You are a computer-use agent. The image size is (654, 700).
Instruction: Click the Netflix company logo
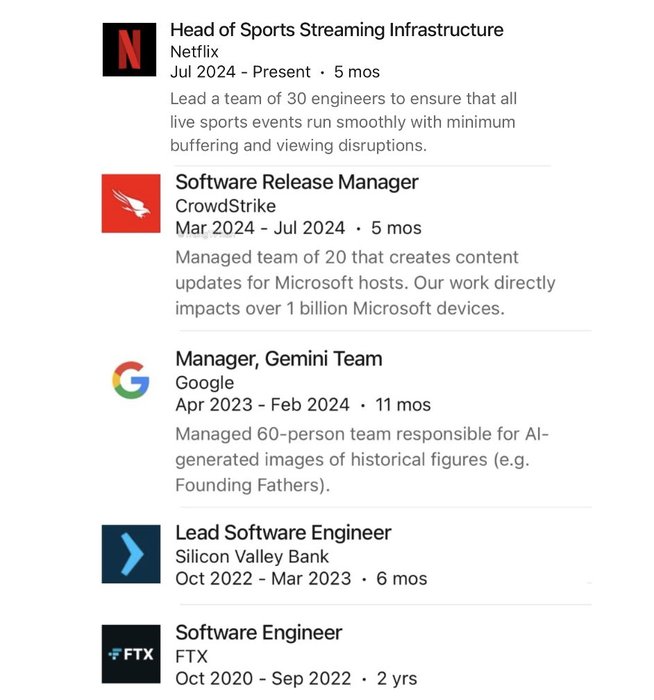[x=130, y=49]
